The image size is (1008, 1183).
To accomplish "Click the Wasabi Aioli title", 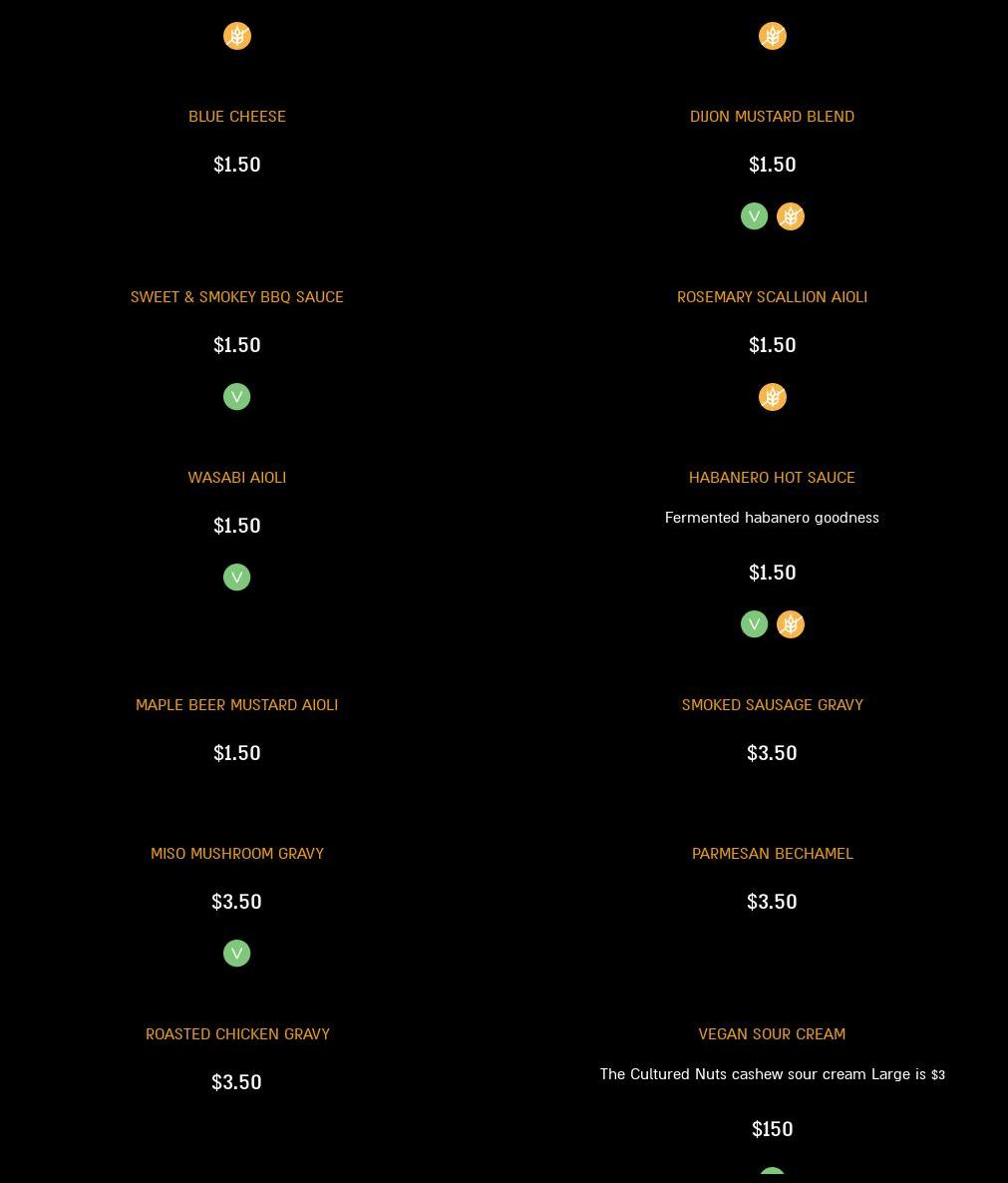I will [x=237, y=478].
